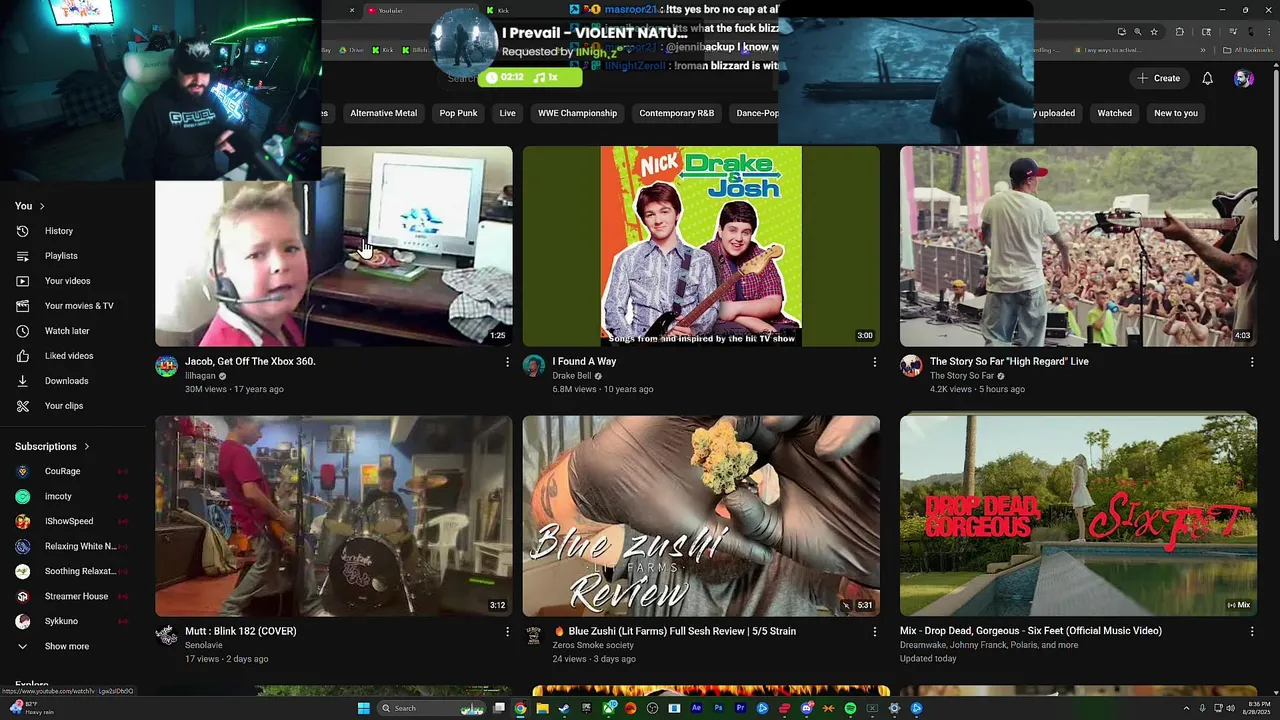Open Steam from the taskbar
Screen dimensions: 1280x720
click(564, 708)
